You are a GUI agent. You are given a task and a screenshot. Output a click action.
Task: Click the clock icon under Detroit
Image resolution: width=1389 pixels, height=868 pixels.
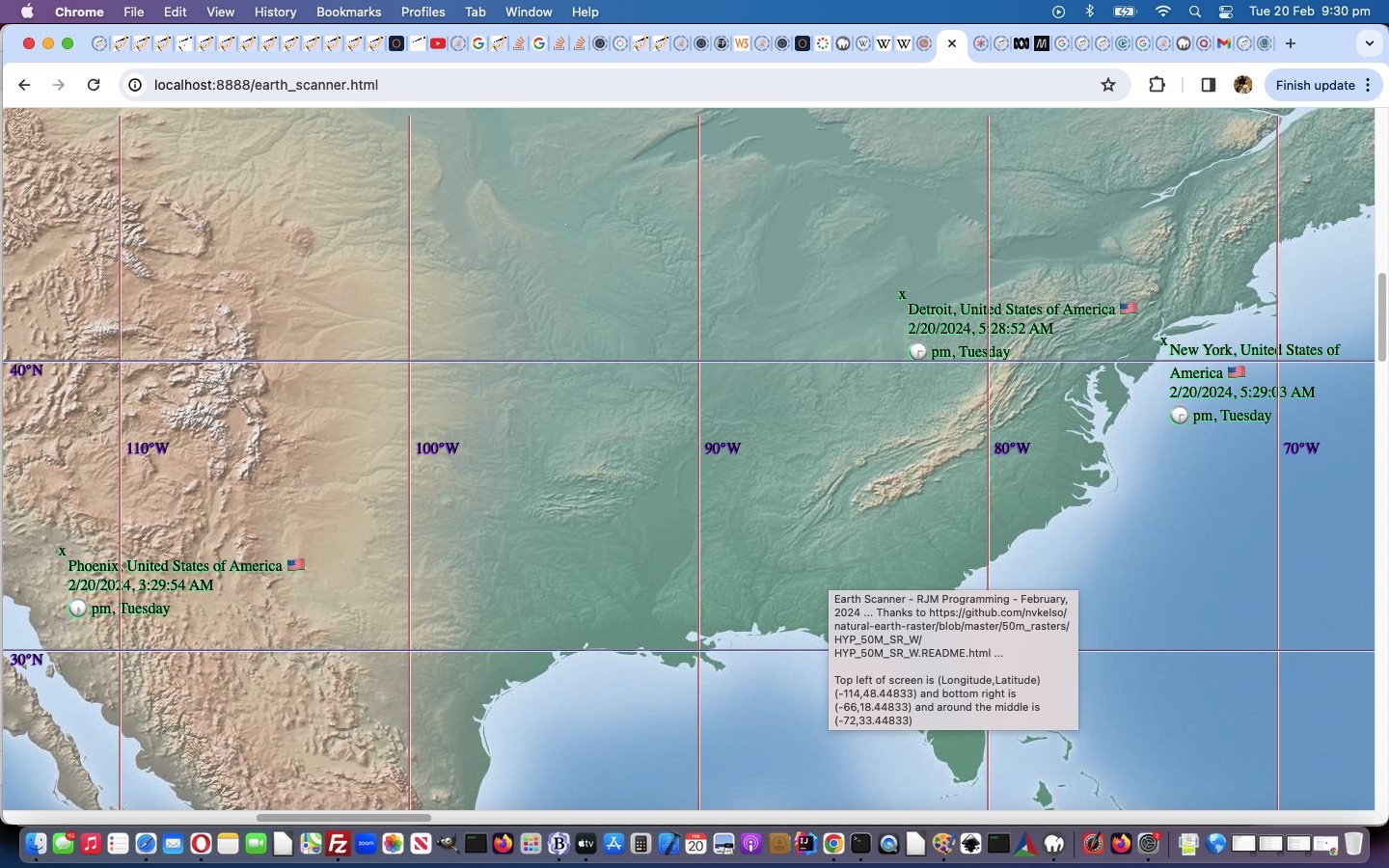point(917,352)
